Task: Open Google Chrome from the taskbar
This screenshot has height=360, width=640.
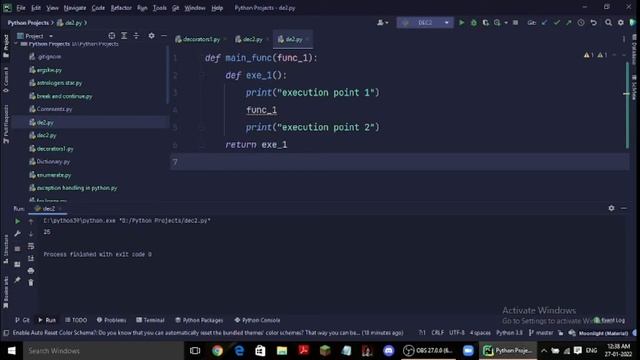Action: 217,351
